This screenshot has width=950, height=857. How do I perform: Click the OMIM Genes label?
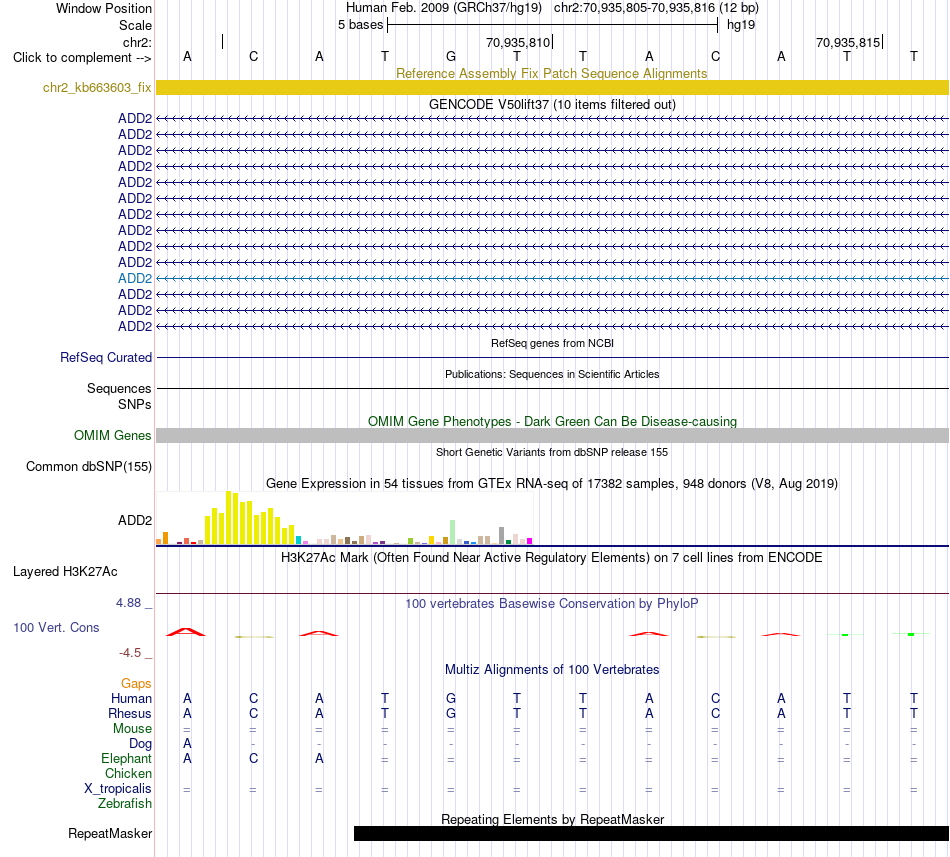click(112, 435)
